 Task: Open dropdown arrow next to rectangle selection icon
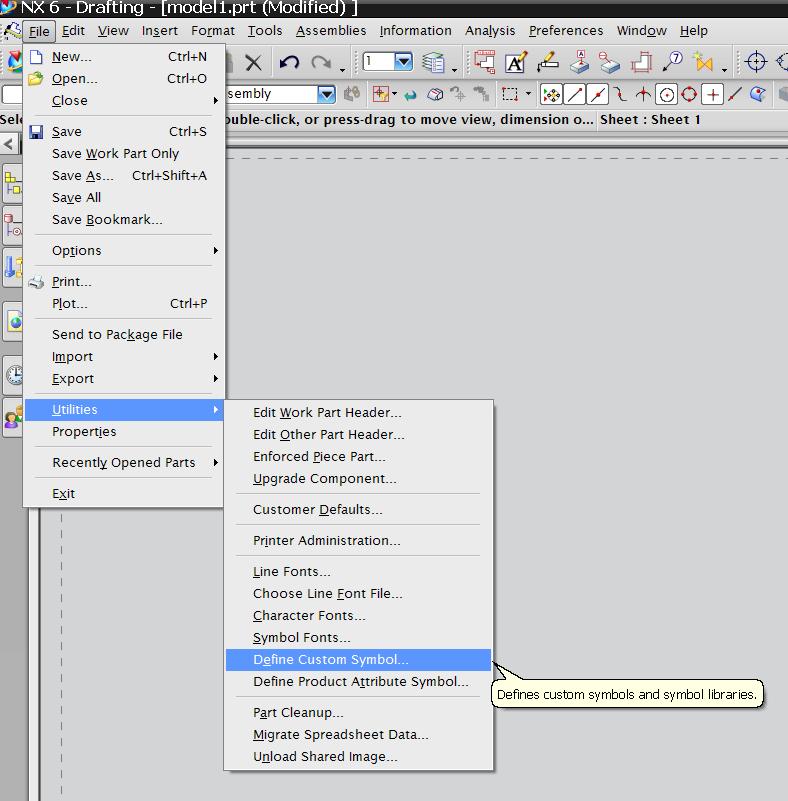click(x=528, y=93)
